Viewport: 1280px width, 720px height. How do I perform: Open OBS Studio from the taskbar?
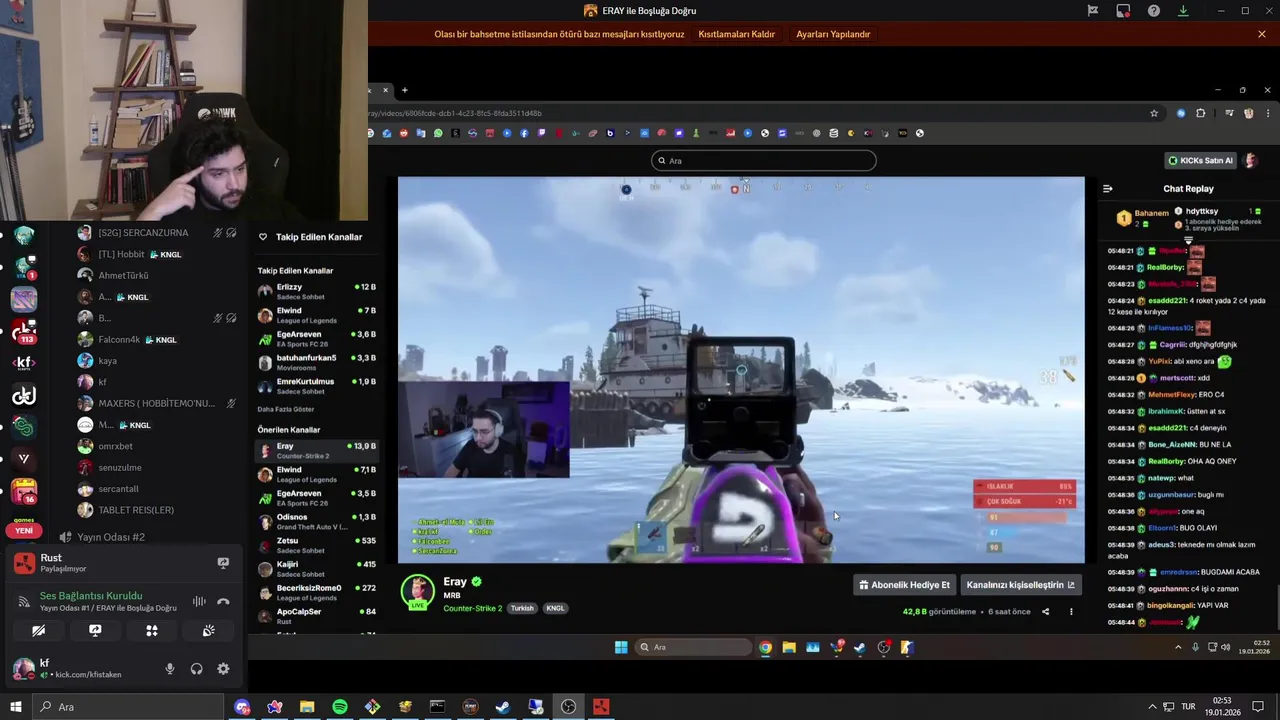(568, 707)
